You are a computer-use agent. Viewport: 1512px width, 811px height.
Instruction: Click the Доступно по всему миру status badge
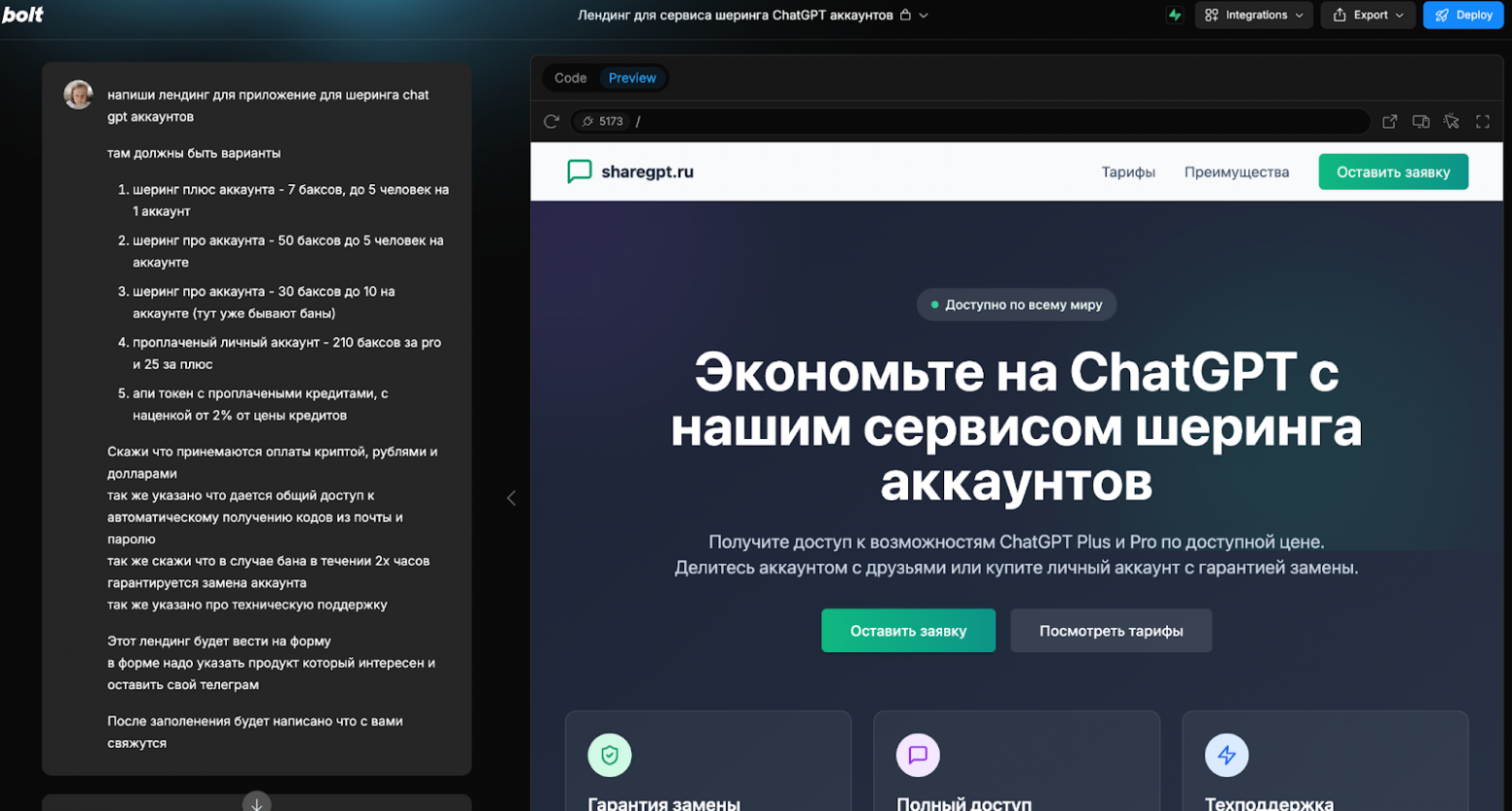click(1017, 304)
